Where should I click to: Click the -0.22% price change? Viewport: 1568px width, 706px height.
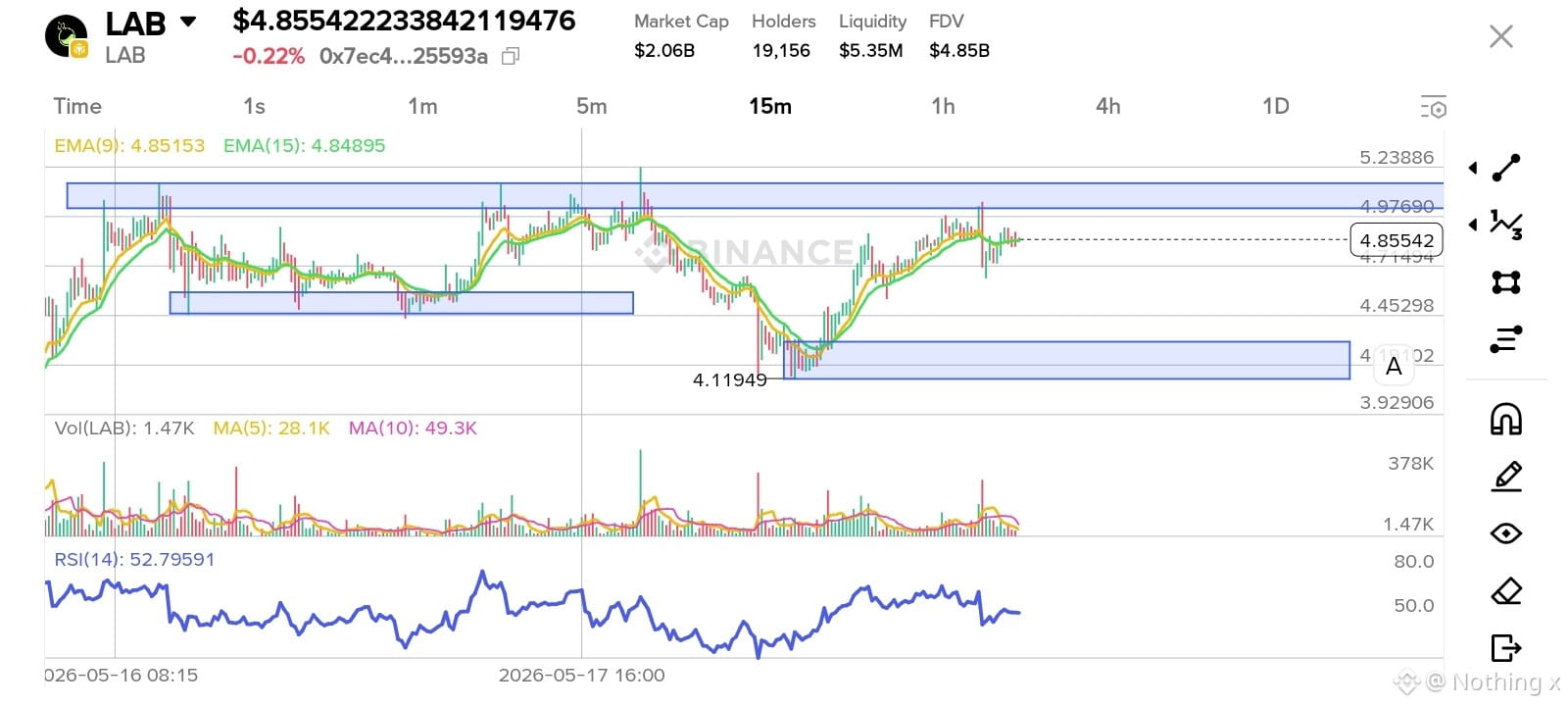(x=269, y=56)
